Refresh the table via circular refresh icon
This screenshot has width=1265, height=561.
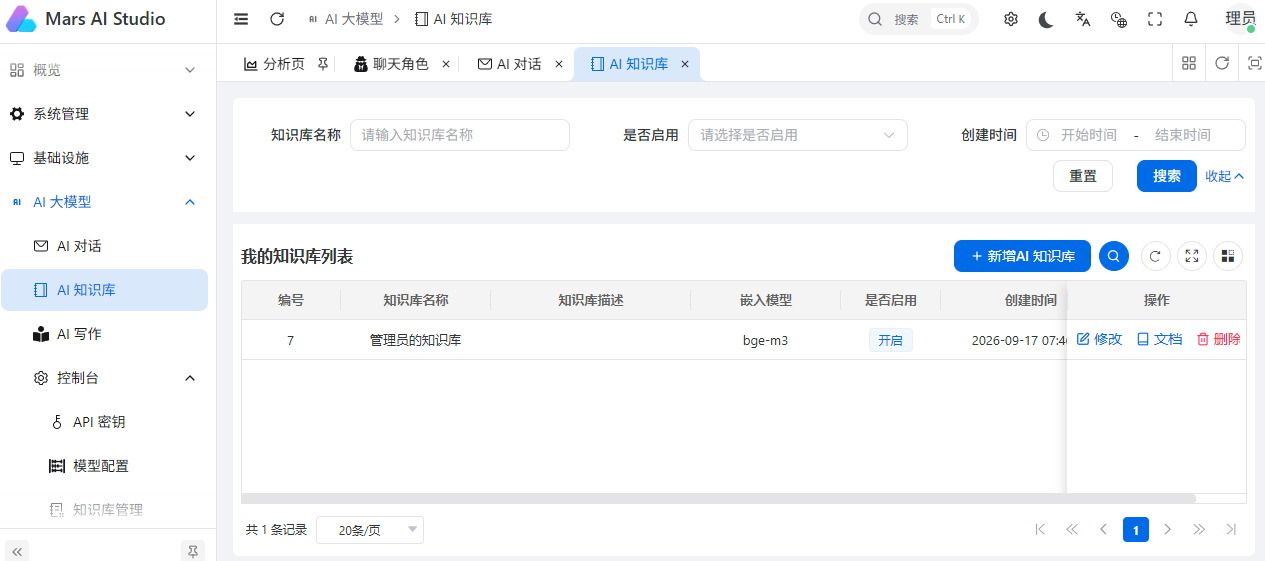1156,256
